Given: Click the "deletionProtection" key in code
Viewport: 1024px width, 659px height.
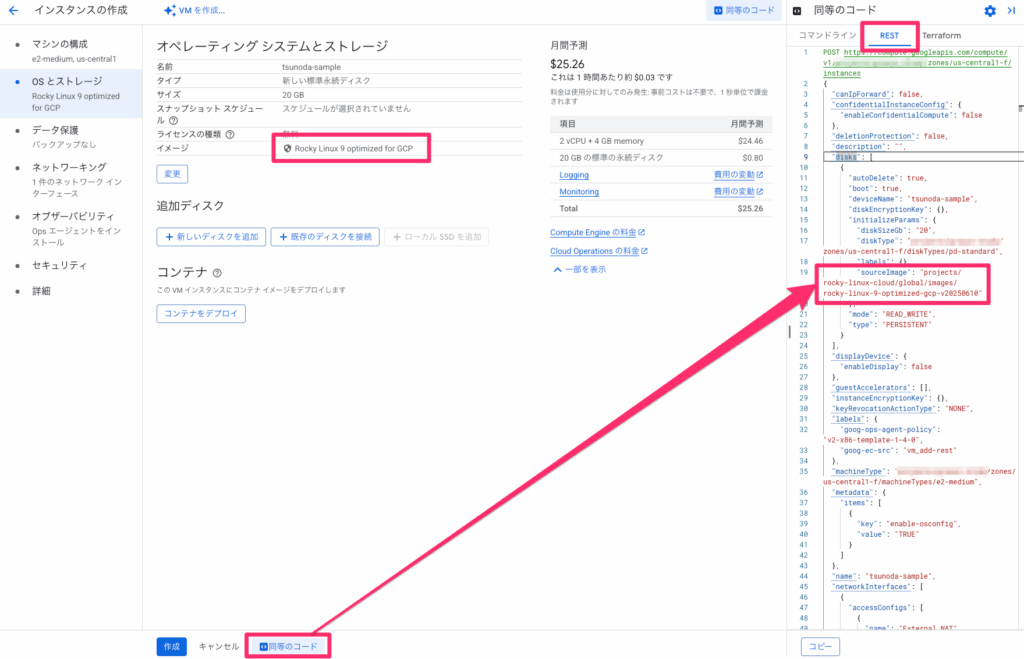Looking at the screenshot, I should pyautogui.click(x=873, y=136).
